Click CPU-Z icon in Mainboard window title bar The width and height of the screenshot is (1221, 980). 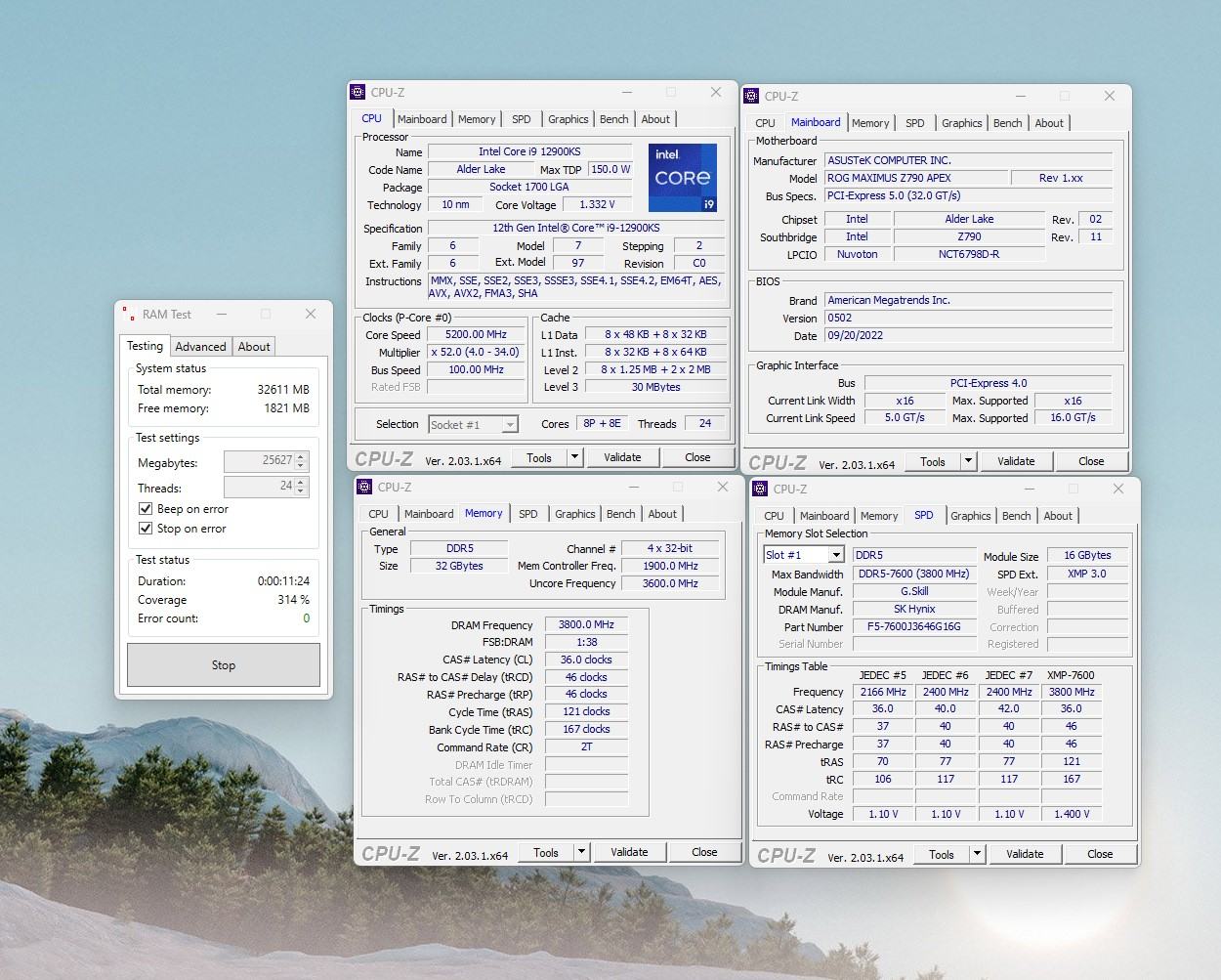[751, 96]
